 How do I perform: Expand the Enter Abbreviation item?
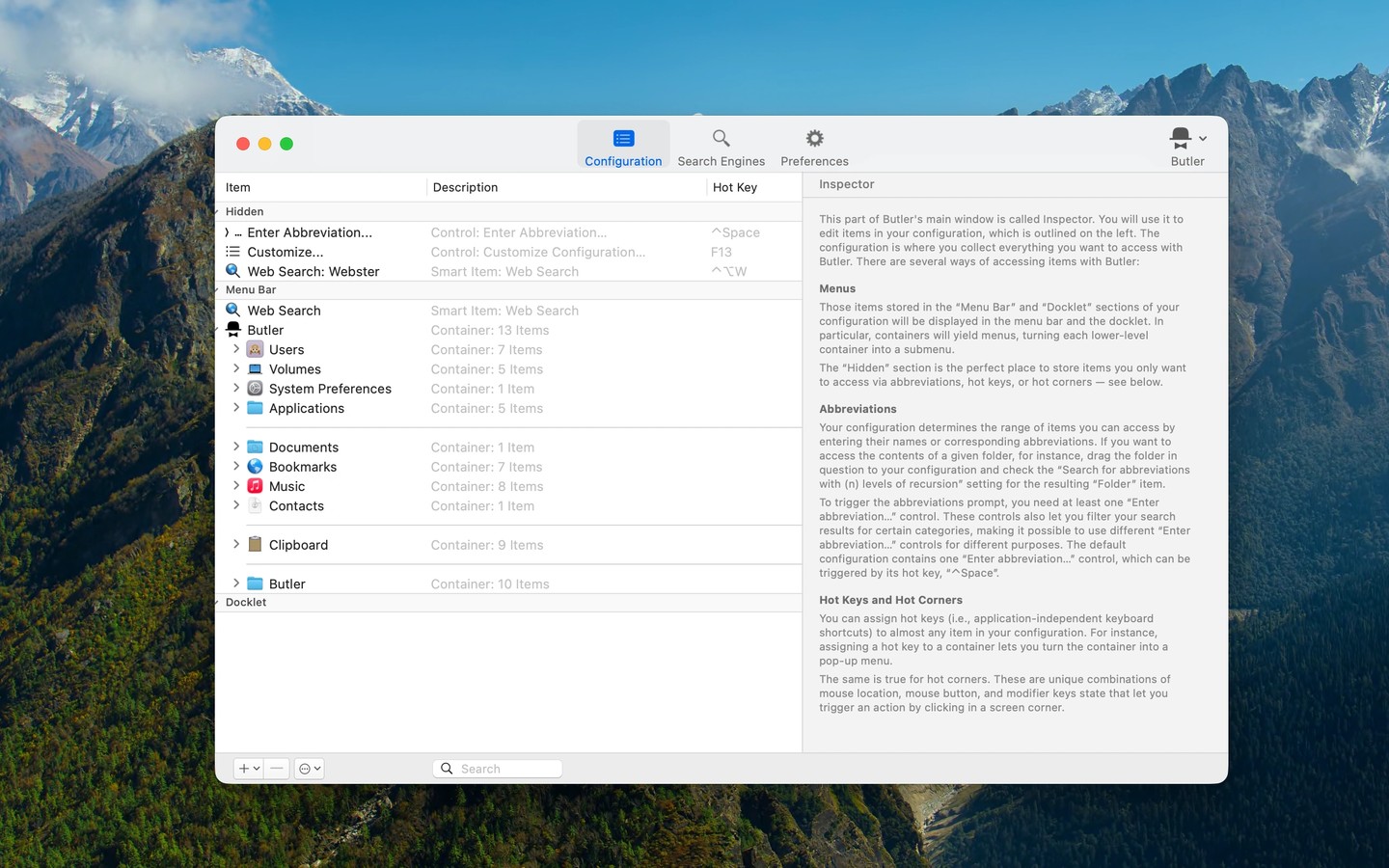click(x=227, y=232)
